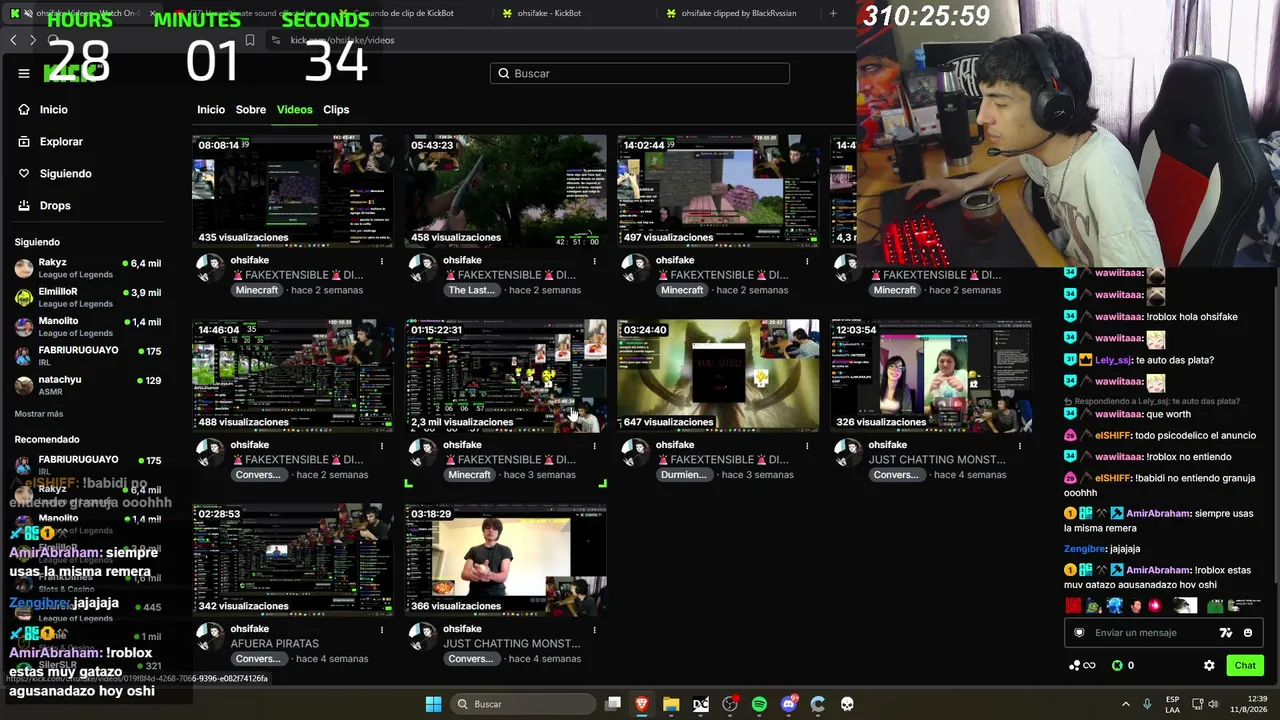The width and height of the screenshot is (1280, 720).
Task: Open the 14:02:44 video thumbnail
Action: 718,190
